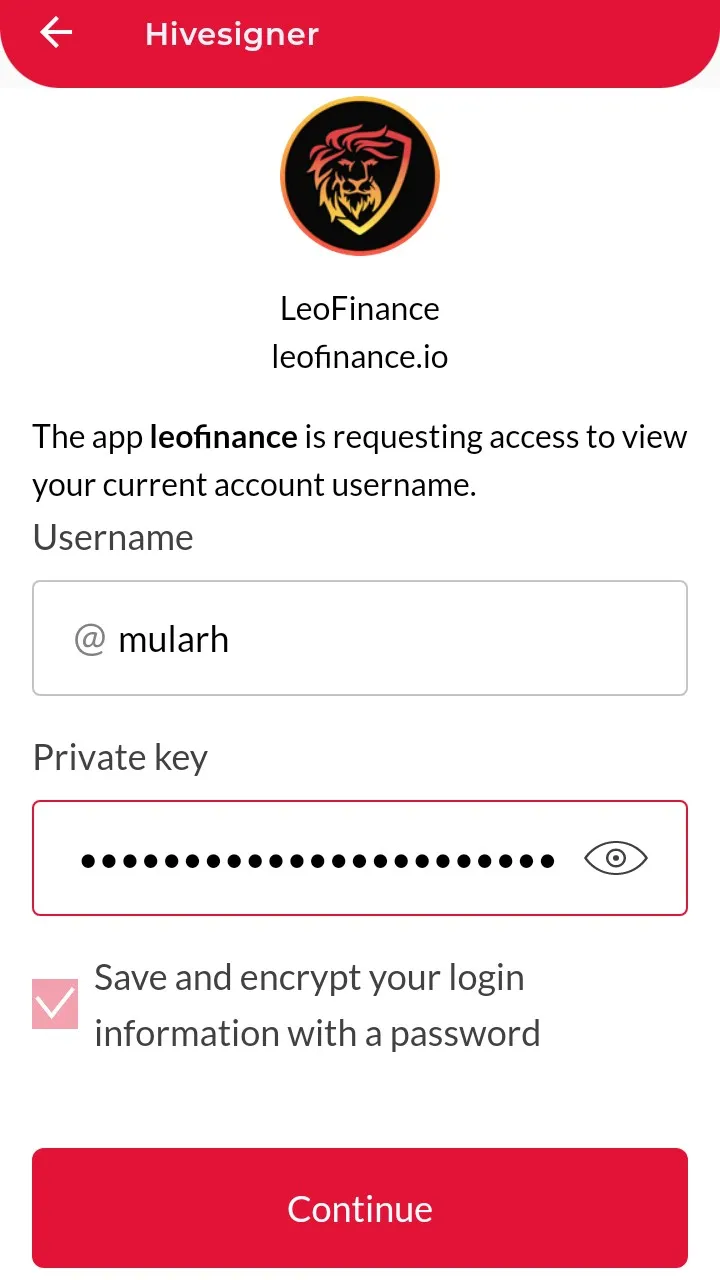Image resolution: width=720 pixels, height=1280 pixels.
Task: Click the 'your current account username' text line
Action: [254, 485]
